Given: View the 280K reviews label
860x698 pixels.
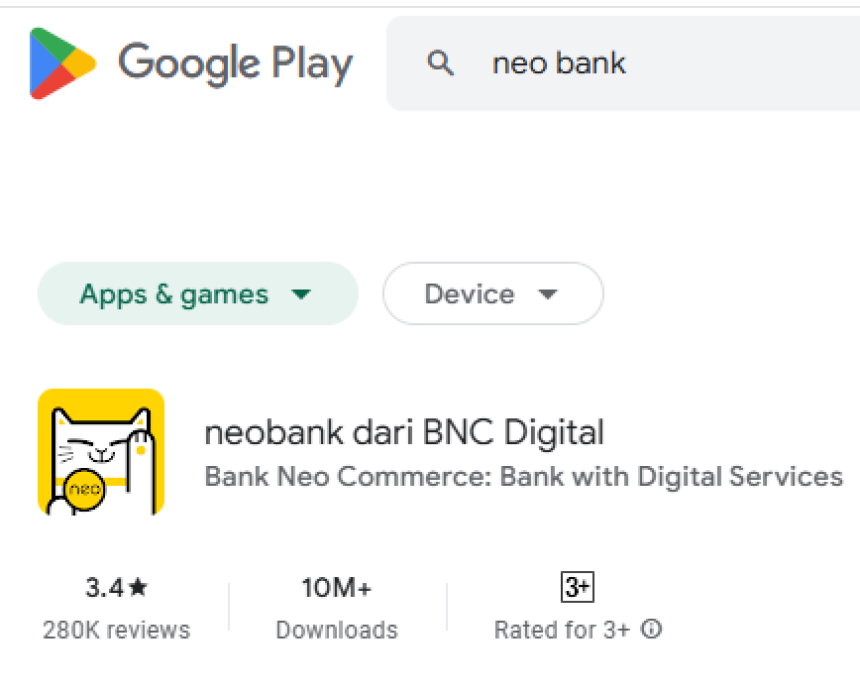Looking at the screenshot, I should (x=116, y=630).
